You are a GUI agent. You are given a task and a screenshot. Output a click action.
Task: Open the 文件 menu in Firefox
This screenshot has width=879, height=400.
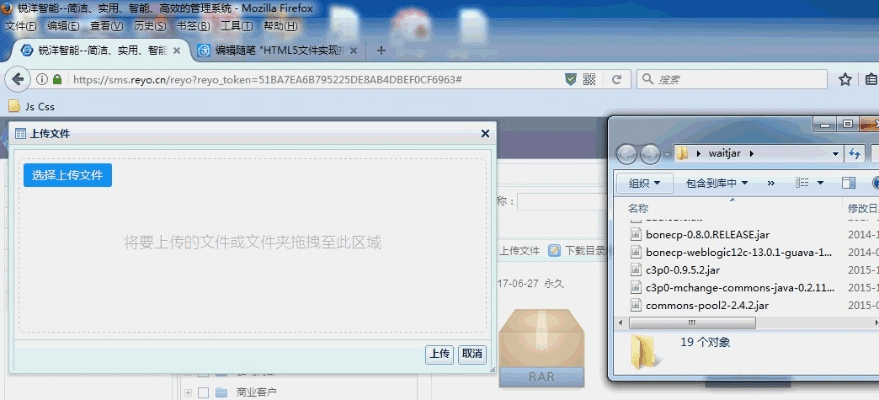tap(21, 26)
